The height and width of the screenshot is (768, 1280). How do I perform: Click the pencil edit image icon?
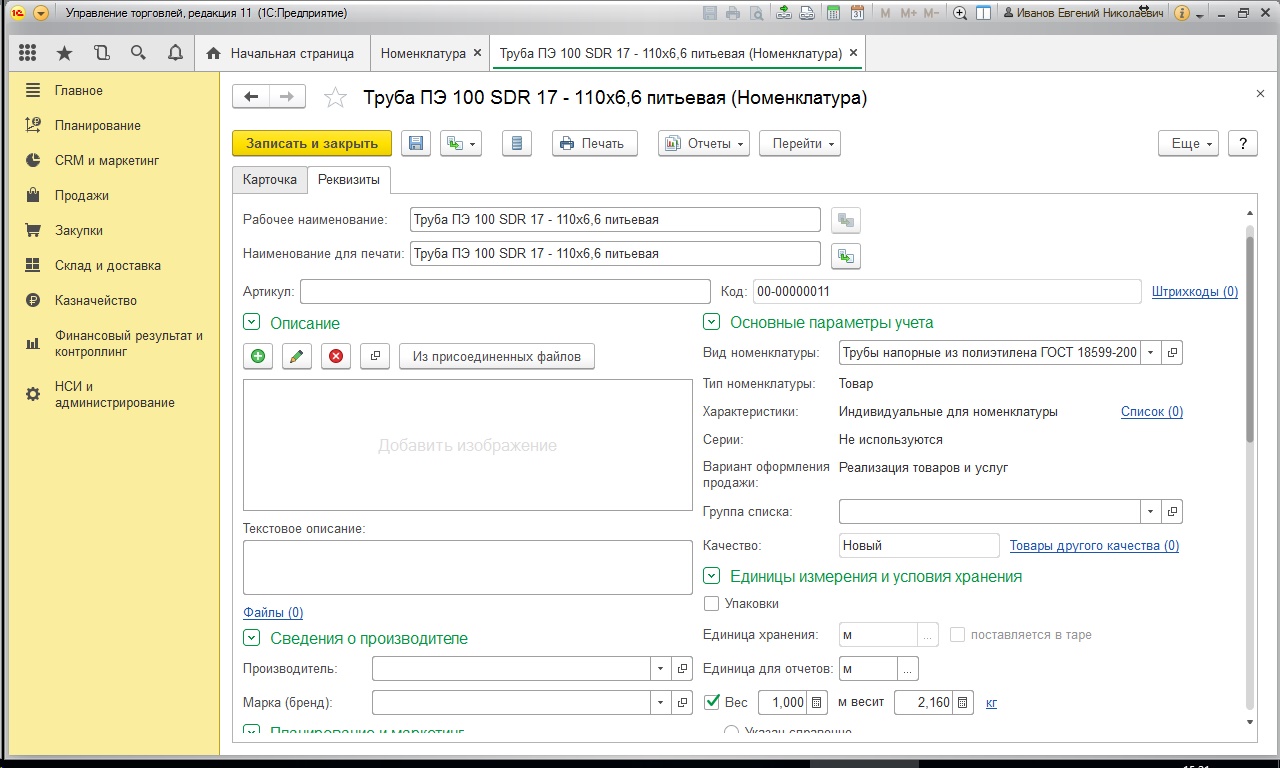296,356
